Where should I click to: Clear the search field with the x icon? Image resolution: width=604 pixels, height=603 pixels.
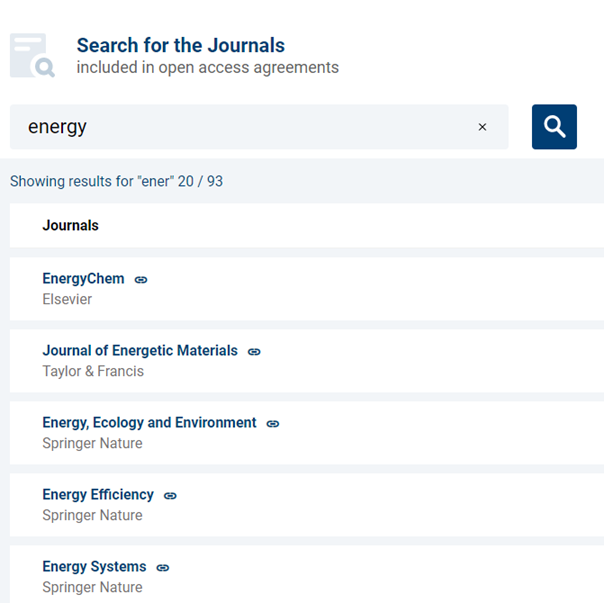click(482, 127)
